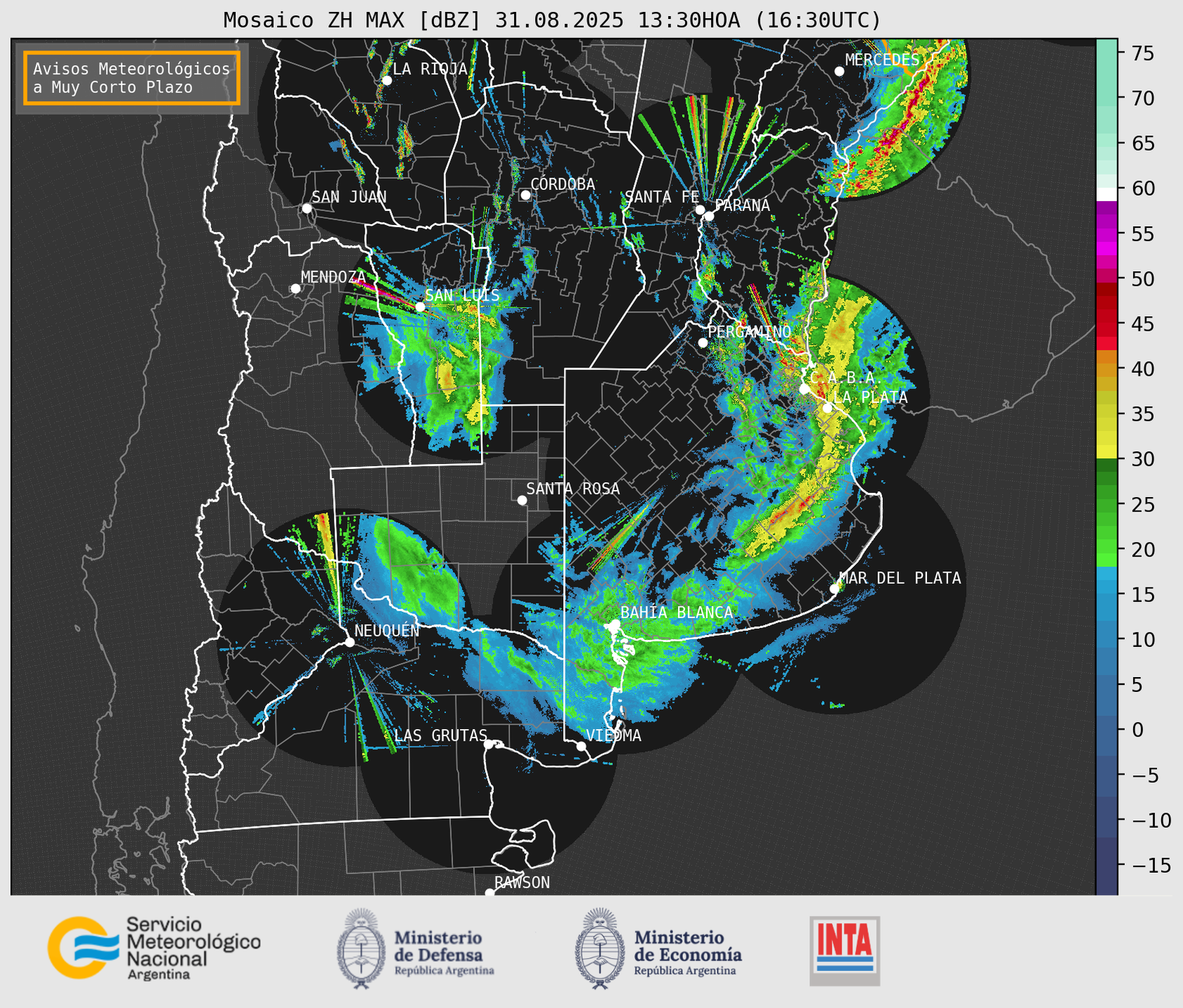Select the La Rioja city marker dot
Image resolution: width=1183 pixels, height=1008 pixels.
click(386, 81)
